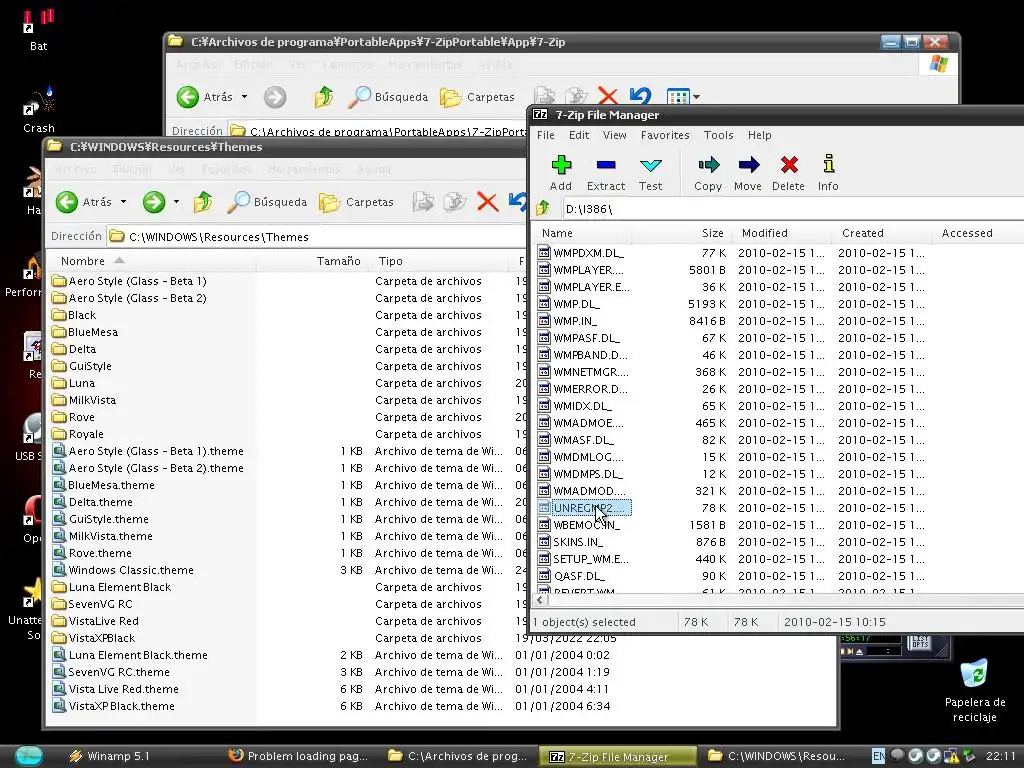
Task: Click left arrow of 7-Zip horizontal scrollbar
Action: pyautogui.click(x=539, y=600)
